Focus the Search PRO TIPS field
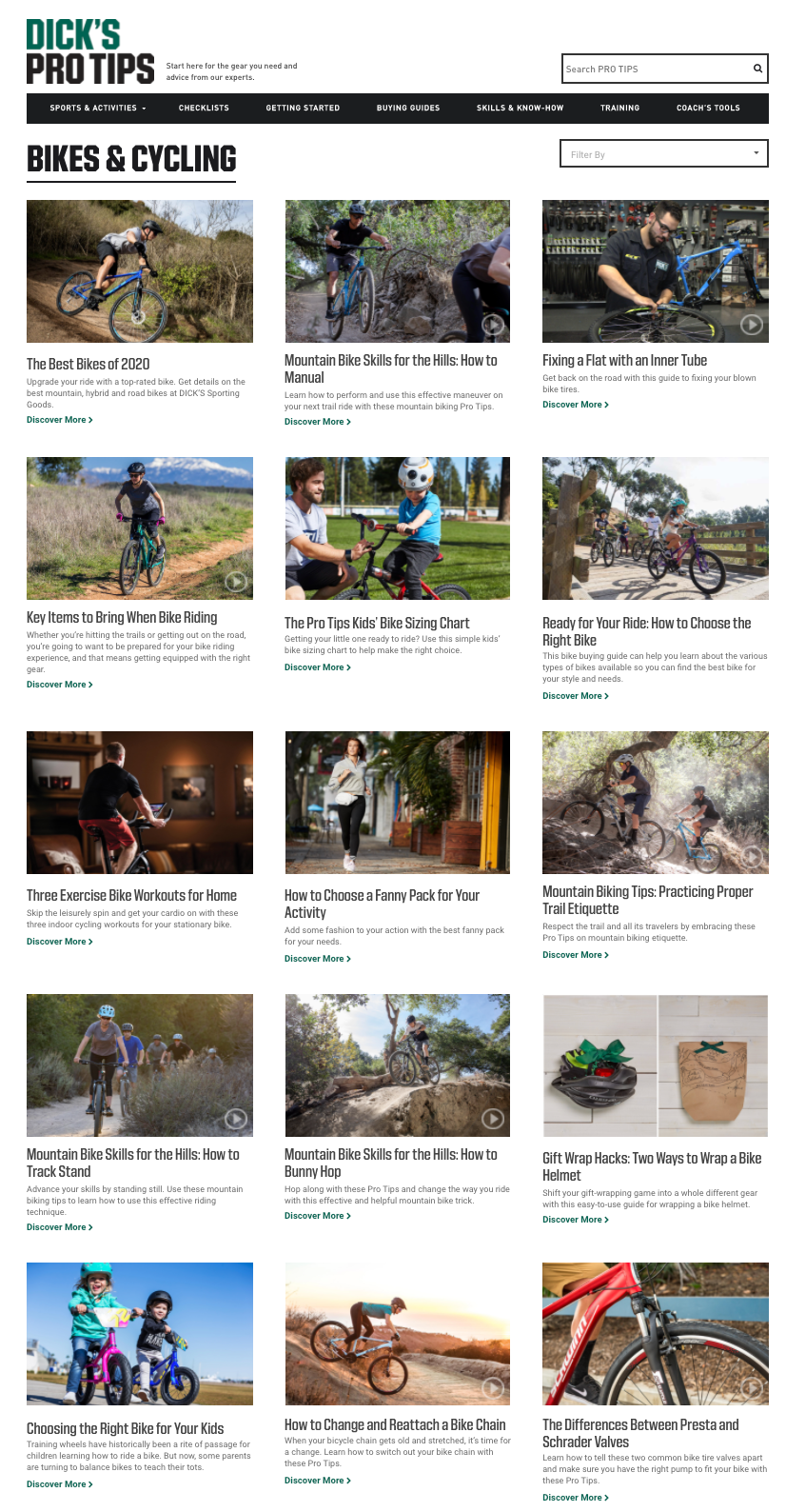 point(655,69)
